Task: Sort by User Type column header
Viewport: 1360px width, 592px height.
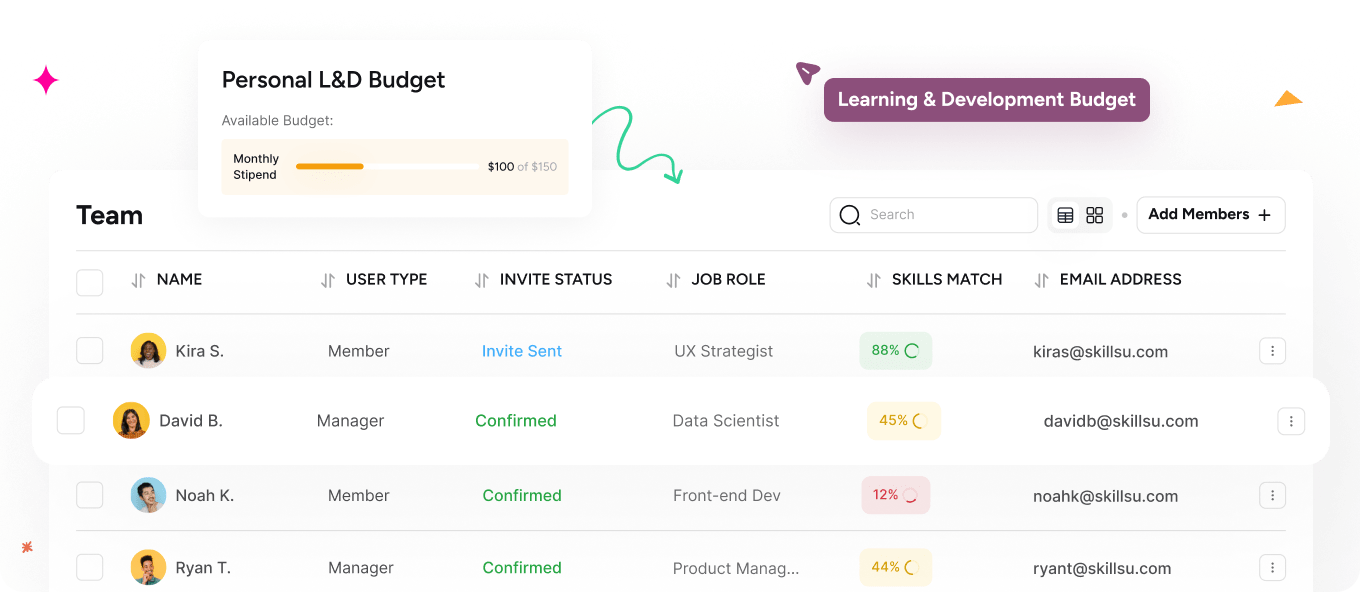Action: point(328,281)
